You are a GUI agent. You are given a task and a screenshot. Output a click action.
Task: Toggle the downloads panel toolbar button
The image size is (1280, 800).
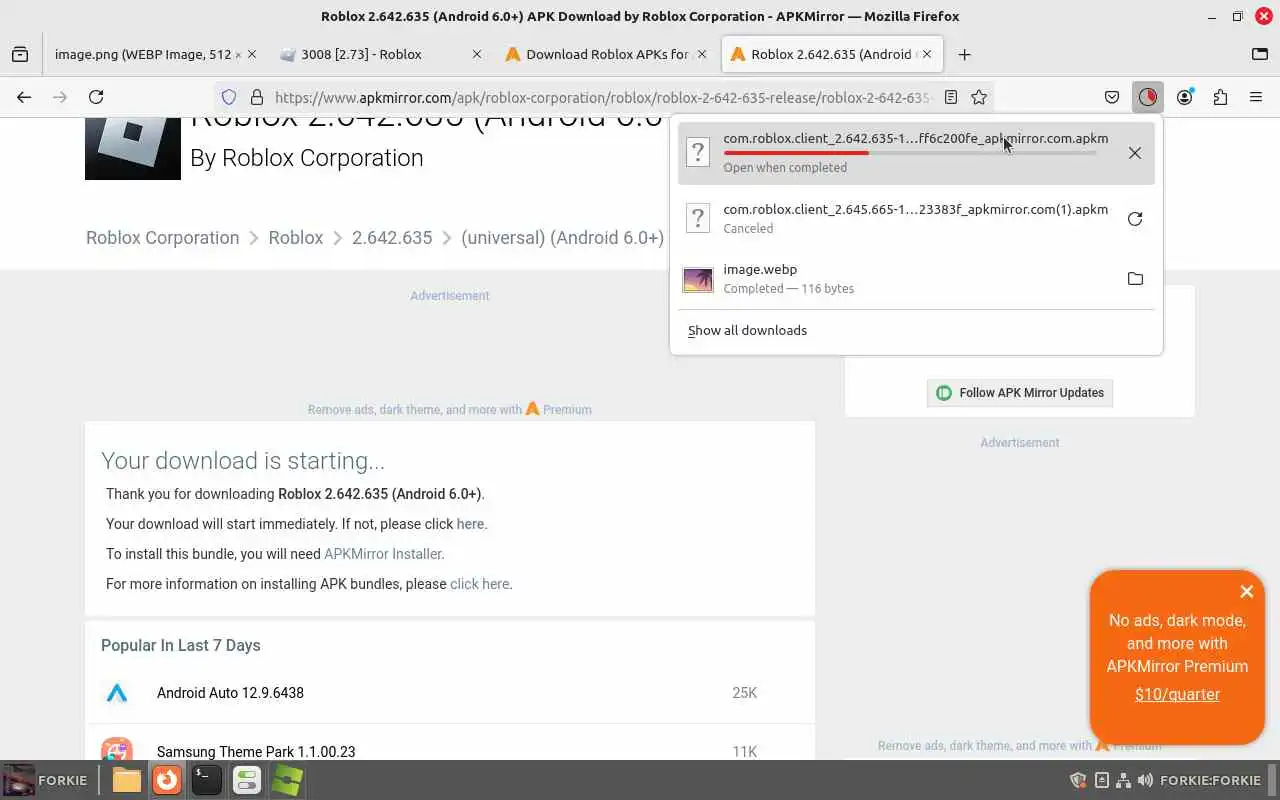coord(1147,97)
